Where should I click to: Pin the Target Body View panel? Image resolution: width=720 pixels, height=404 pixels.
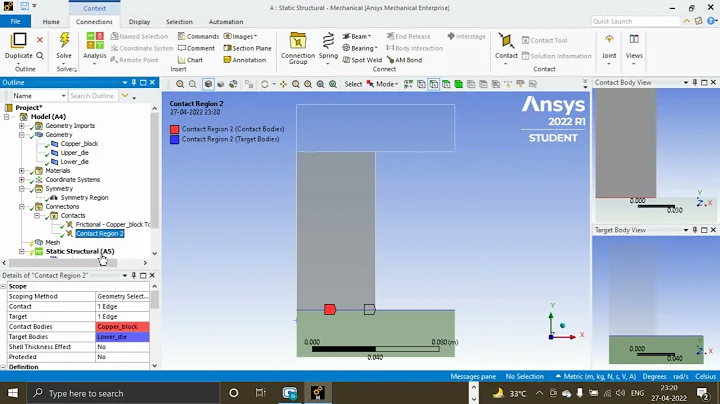695,230
